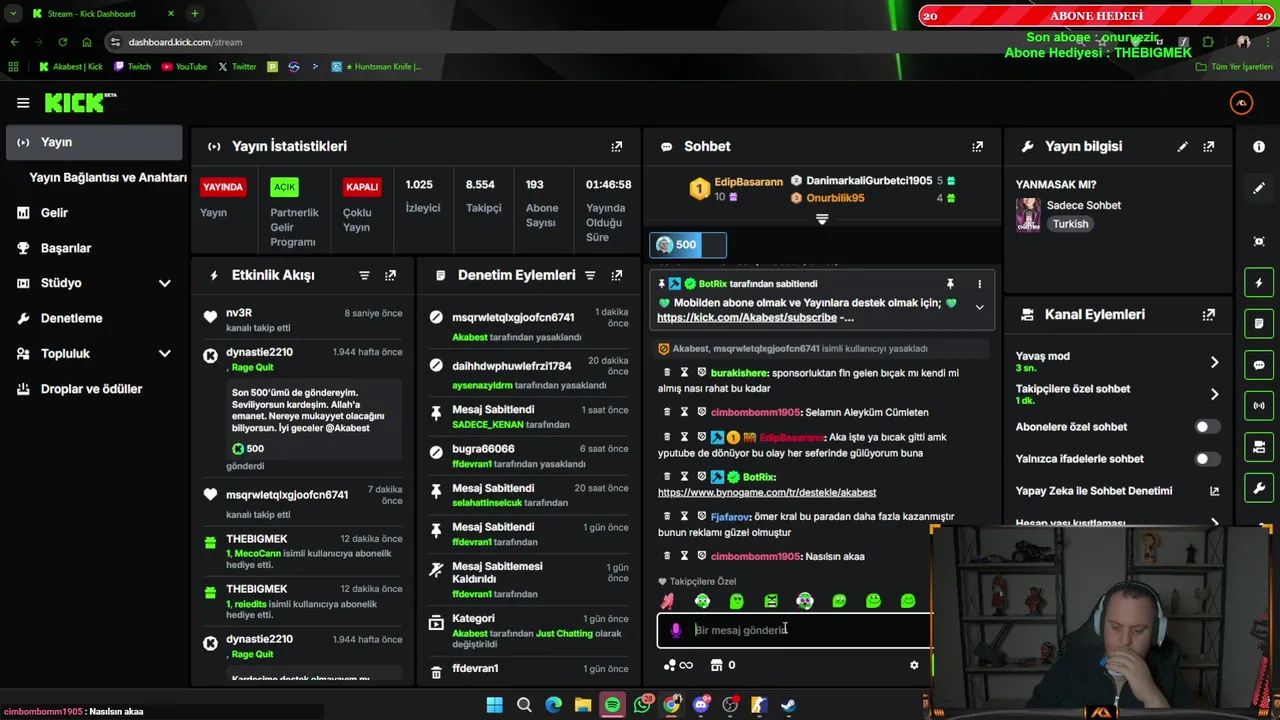Open Droplar ve ödüller page
The image size is (1280, 720).
[x=92, y=389]
